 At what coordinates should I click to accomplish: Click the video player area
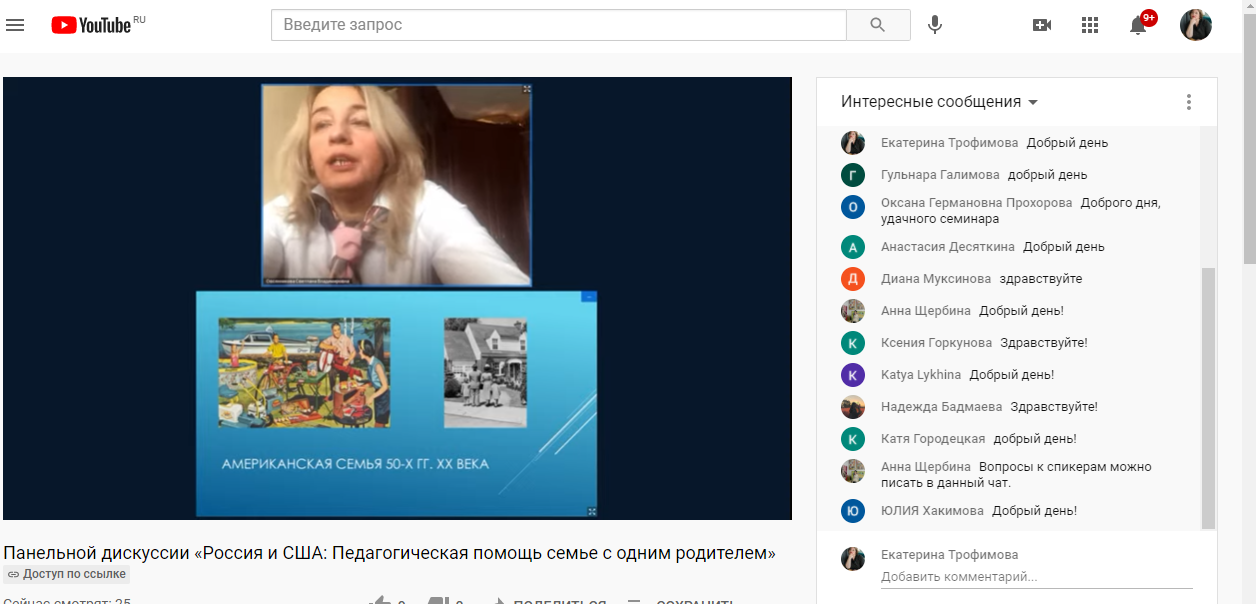pos(397,298)
